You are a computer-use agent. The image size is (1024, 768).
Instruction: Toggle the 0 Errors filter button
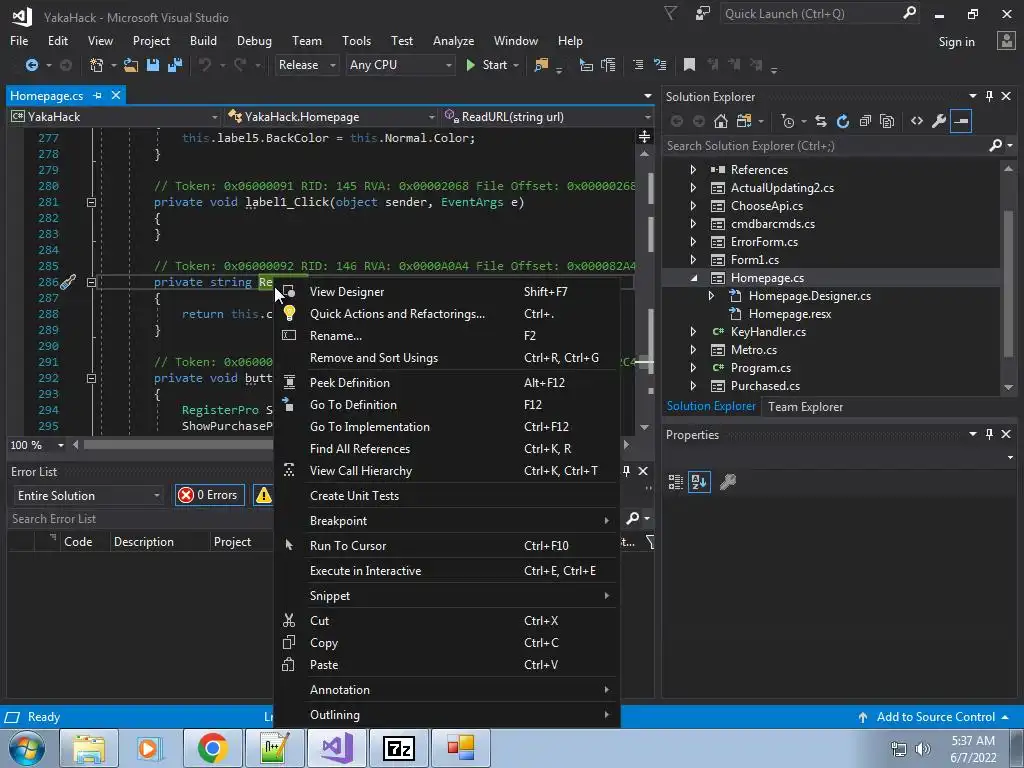coord(209,495)
